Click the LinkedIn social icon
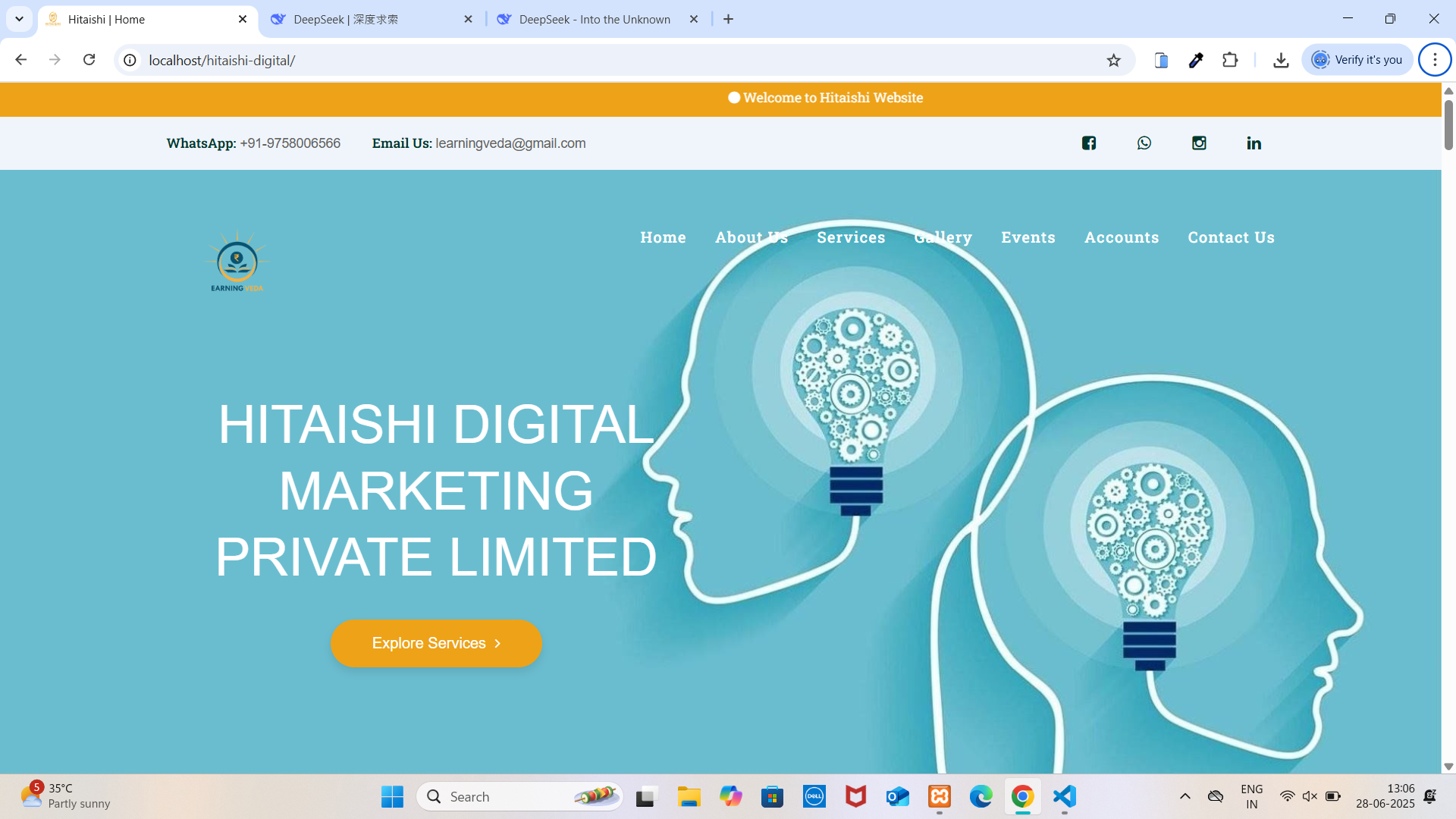Image resolution: width=1456 pixels, height=819 pixels. point(1254,143)
